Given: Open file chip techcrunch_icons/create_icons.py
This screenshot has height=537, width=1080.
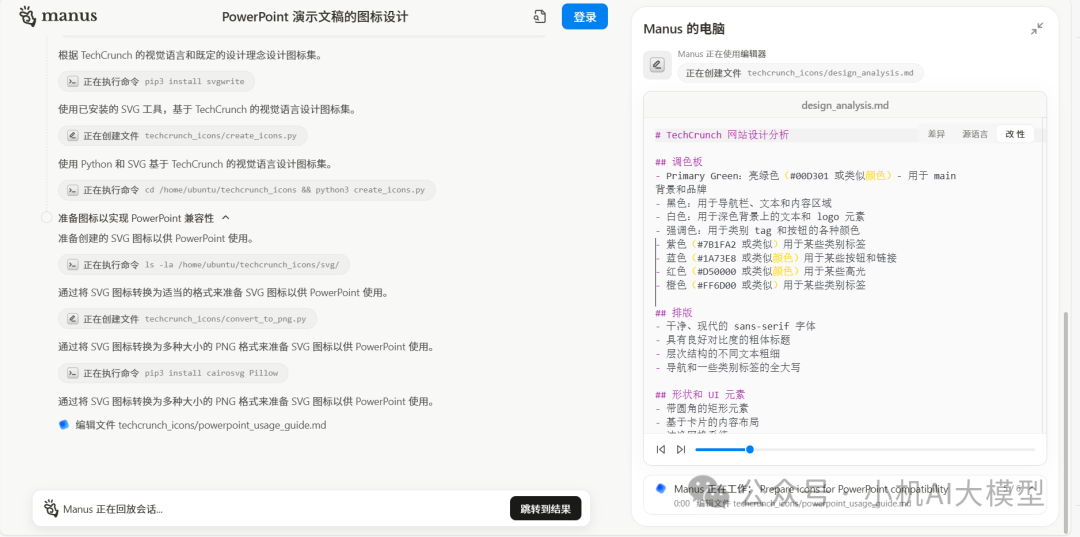Looking at the screenshot, I should 183,136.
